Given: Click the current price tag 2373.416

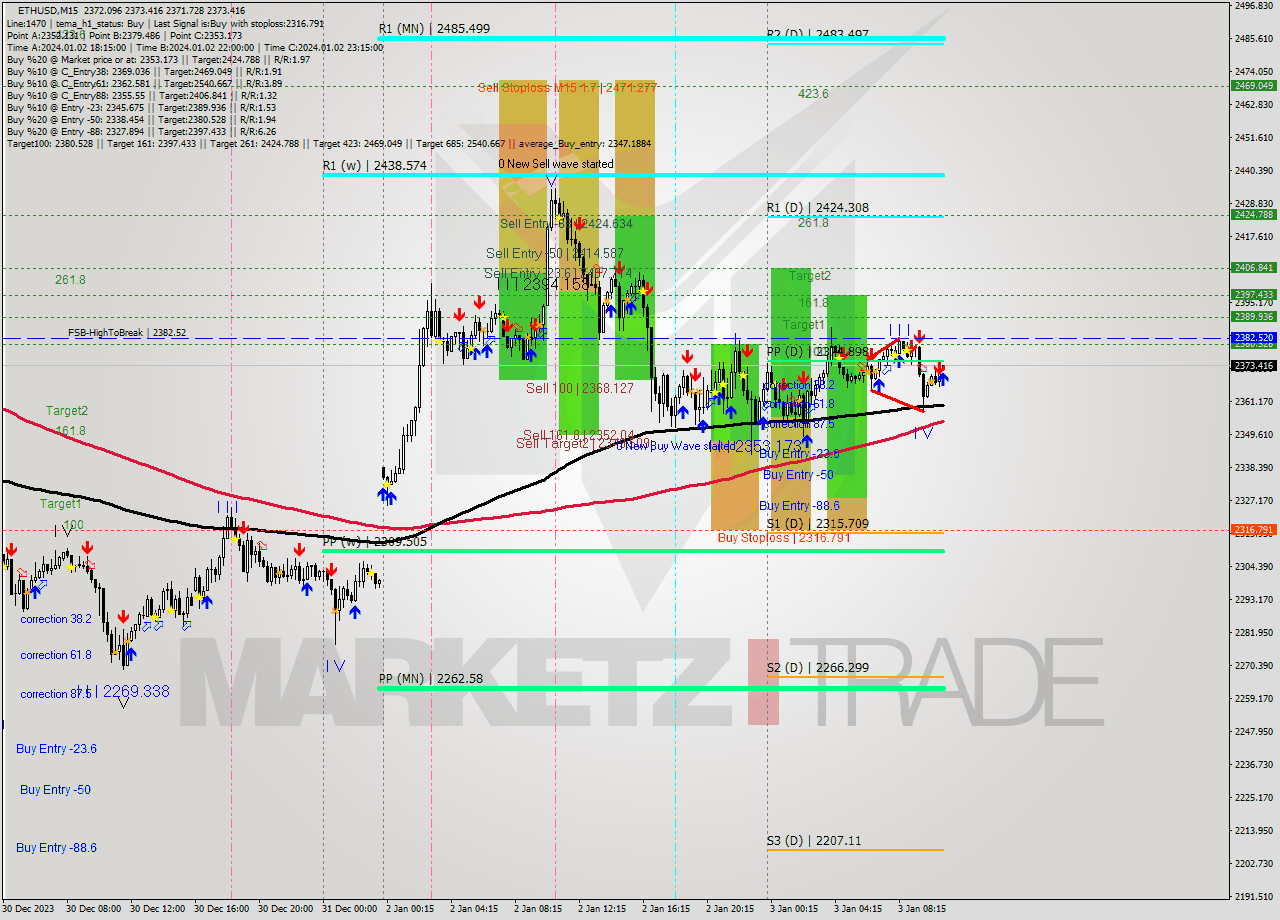Looking at the screenshot, I should click(x=1253, y=365).
